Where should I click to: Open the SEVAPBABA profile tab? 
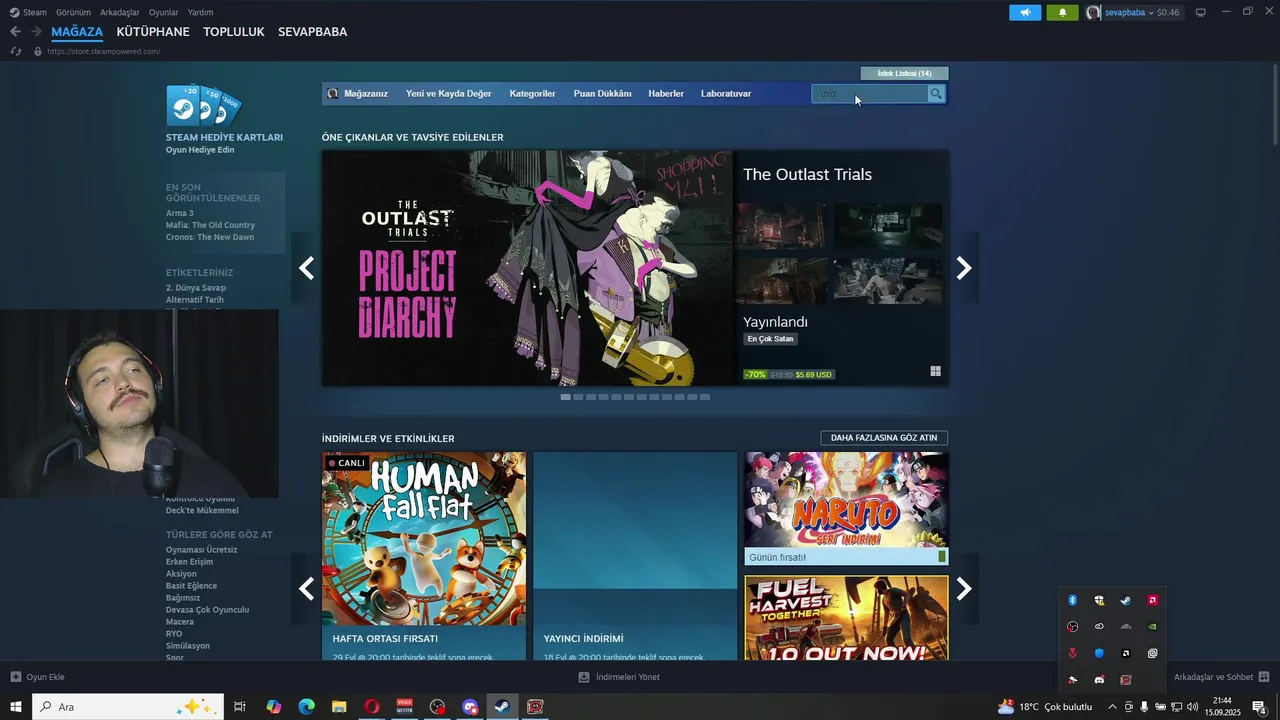pyautogui.click(x=312, y=32)
